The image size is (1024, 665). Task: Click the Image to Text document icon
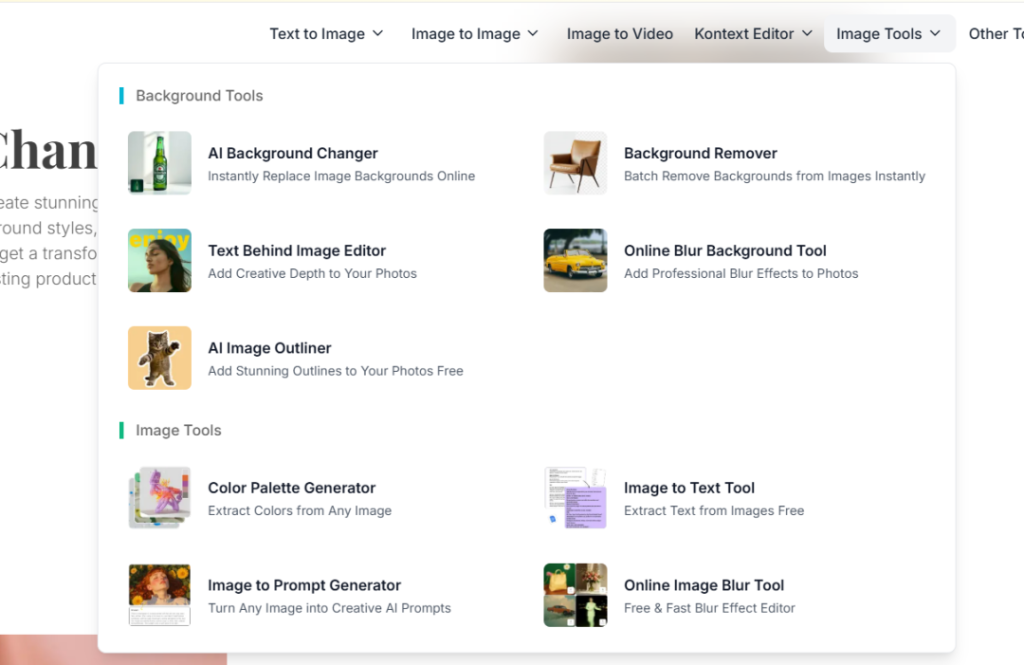click(x=575, y=497)
